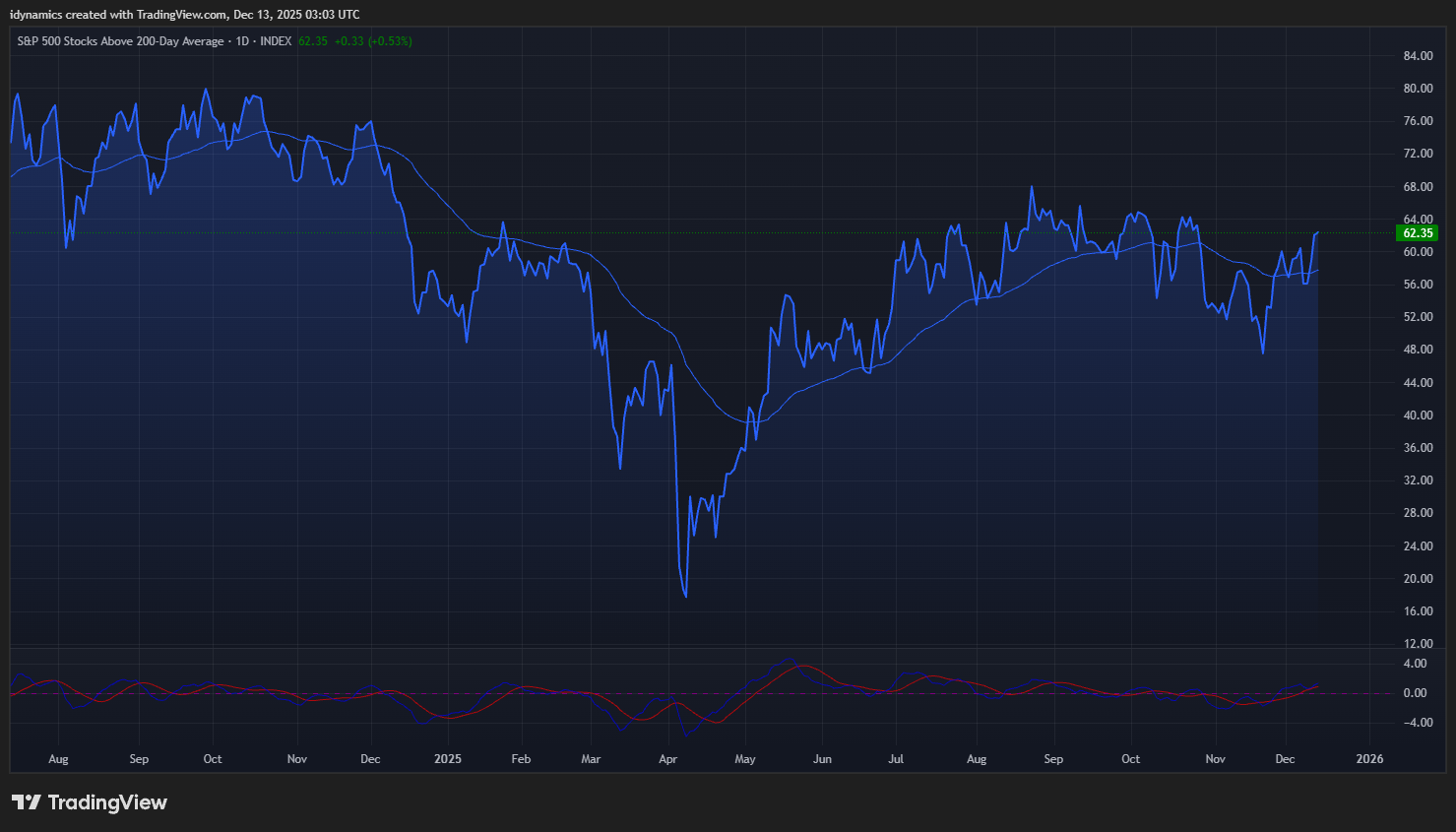Click the INDEX label in the chart legend
This screenshot has width=1456, height=832.
pos(276,41)
